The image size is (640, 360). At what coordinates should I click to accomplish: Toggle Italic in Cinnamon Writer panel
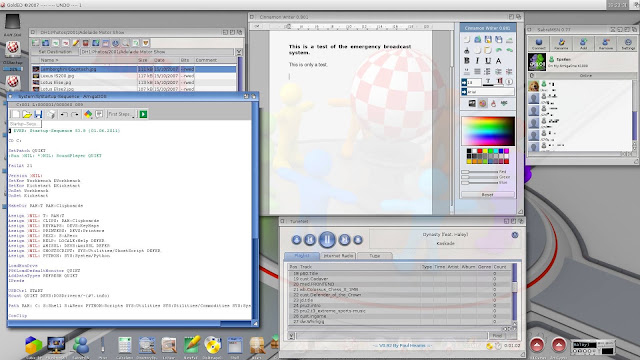point(477,60)
